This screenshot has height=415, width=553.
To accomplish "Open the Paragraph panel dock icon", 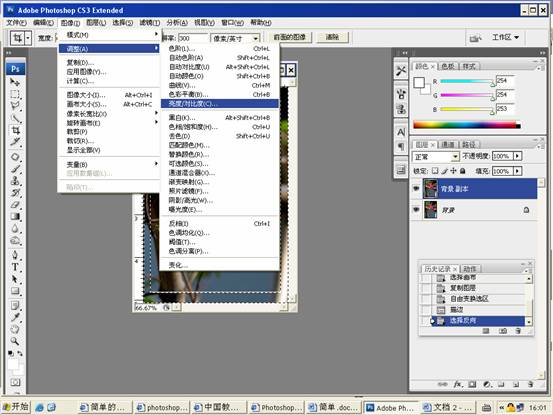I will click(401, 146).
